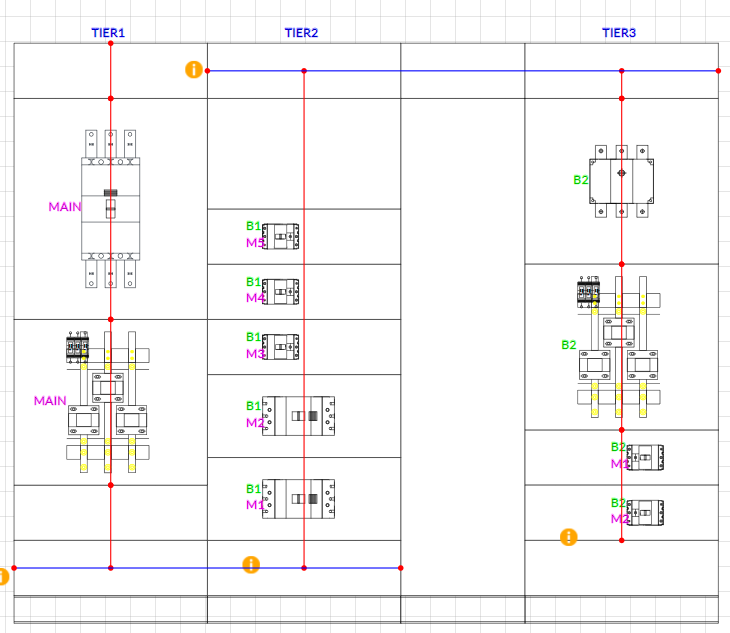Select the TIER2 column header label
Viewport: 730px width, 633px height.
click(301, 33)
